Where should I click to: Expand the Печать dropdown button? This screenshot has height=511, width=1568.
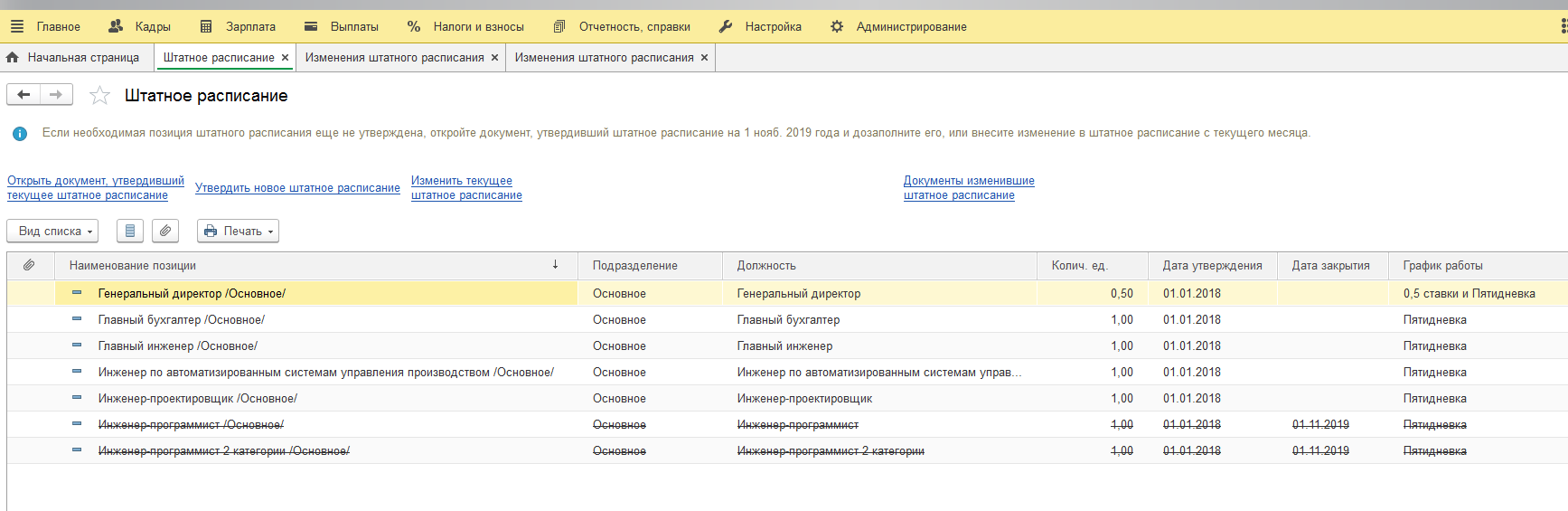pos(239,232)
